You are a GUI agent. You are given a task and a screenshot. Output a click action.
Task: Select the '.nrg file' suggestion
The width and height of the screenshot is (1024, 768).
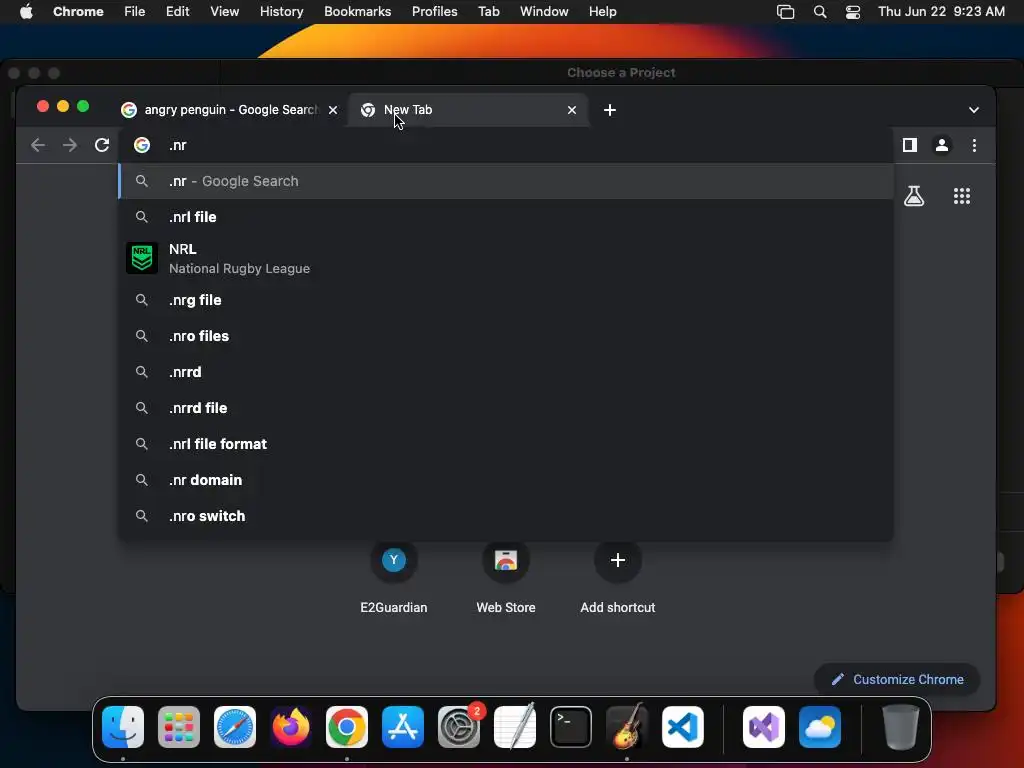point(505,300)
